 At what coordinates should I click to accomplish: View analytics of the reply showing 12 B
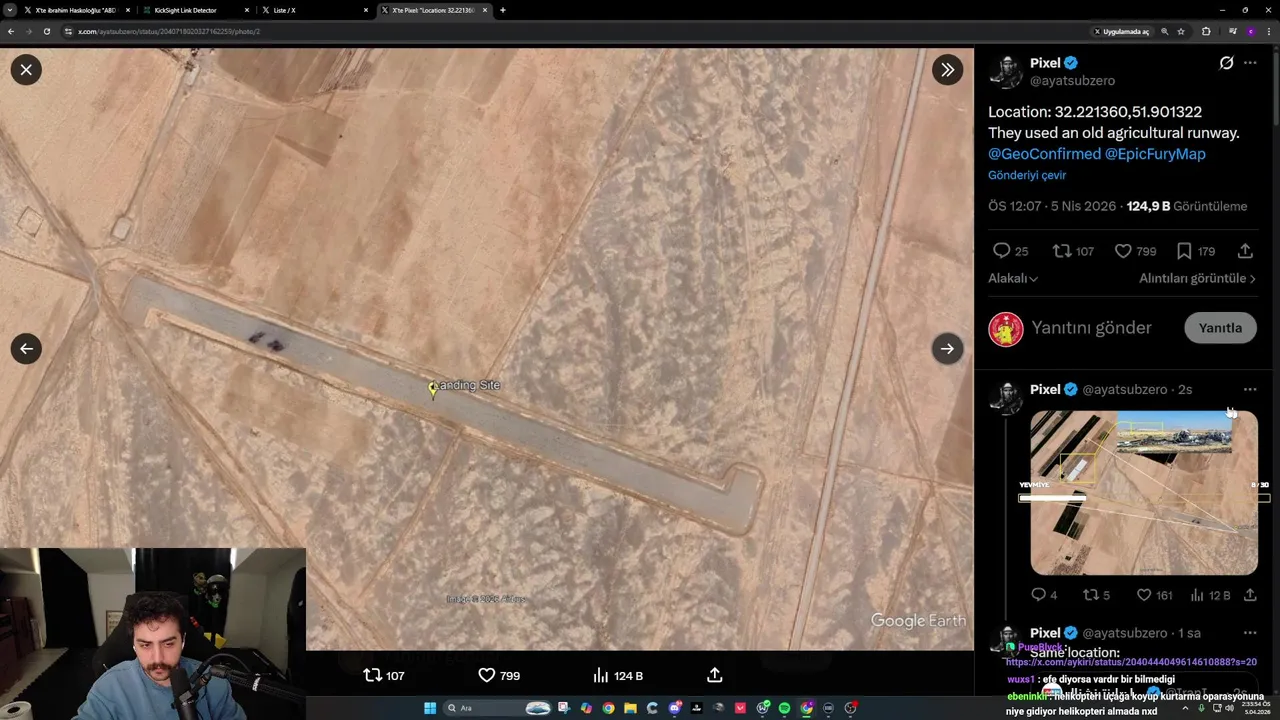pyautogui.click(x=1197, y=595)
